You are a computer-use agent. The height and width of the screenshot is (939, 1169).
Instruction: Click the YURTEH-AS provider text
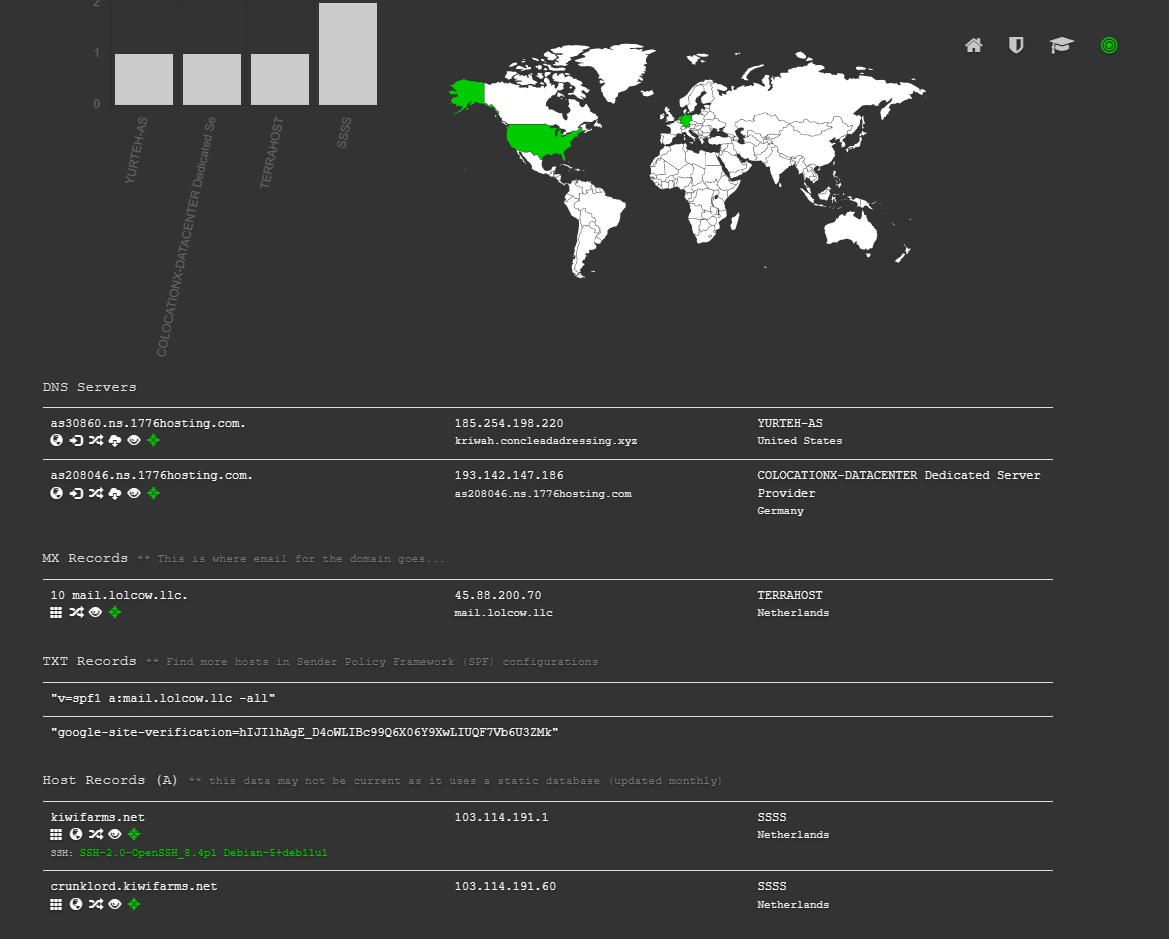[790, 423]
